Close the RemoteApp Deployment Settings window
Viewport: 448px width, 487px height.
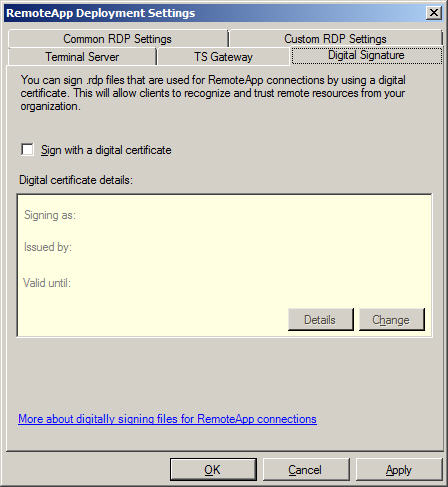tap(434, 13)
